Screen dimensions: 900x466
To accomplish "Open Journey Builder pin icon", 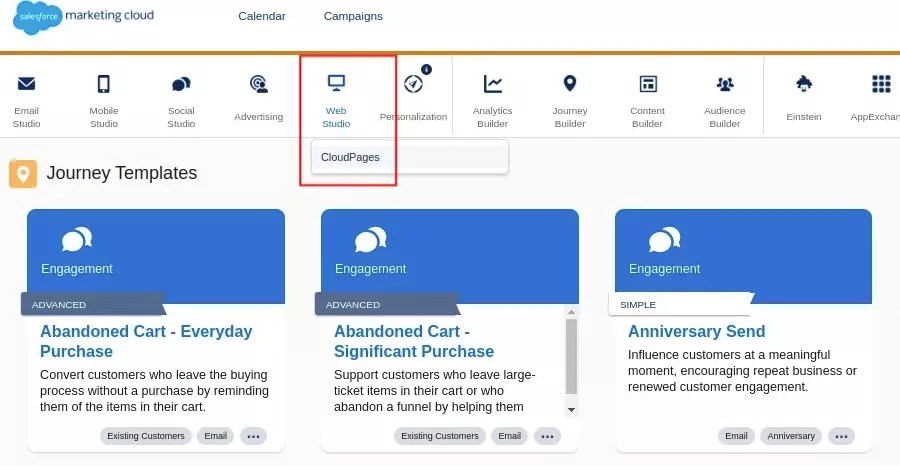I will (x=569, y=84).
